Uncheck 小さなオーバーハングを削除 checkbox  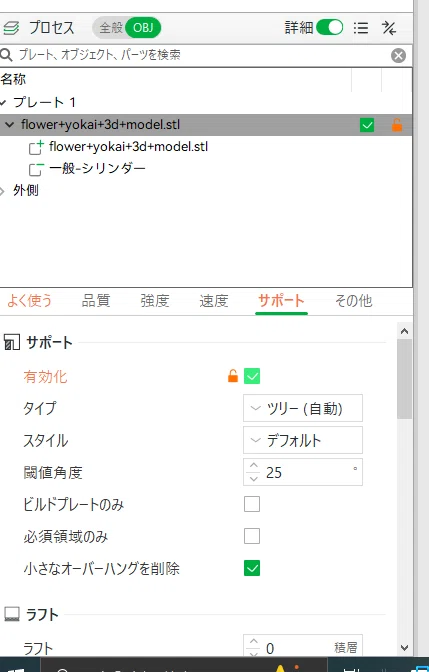click(252, 568)
